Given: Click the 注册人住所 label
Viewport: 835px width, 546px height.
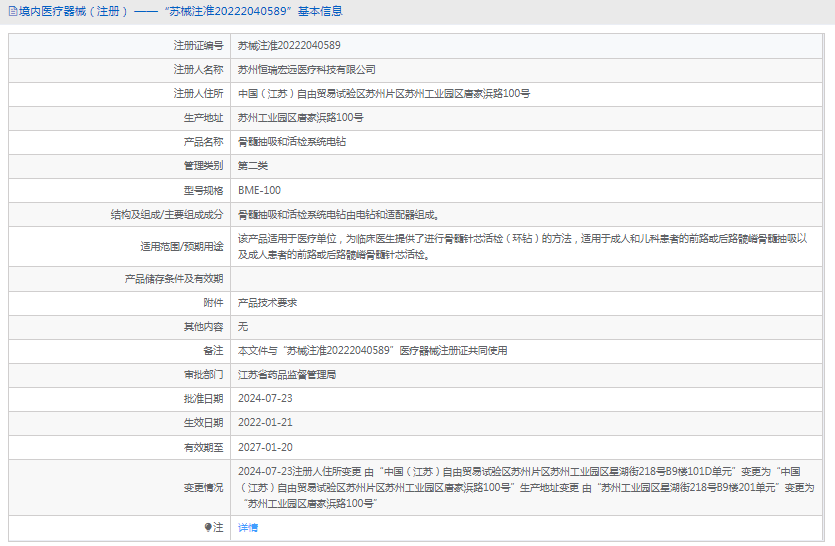Looking at the screenshot, I should [198, 94].
